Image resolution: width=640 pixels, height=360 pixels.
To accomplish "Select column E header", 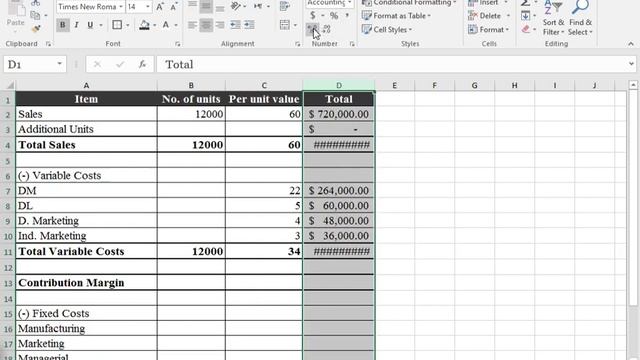I will [394, 85].
